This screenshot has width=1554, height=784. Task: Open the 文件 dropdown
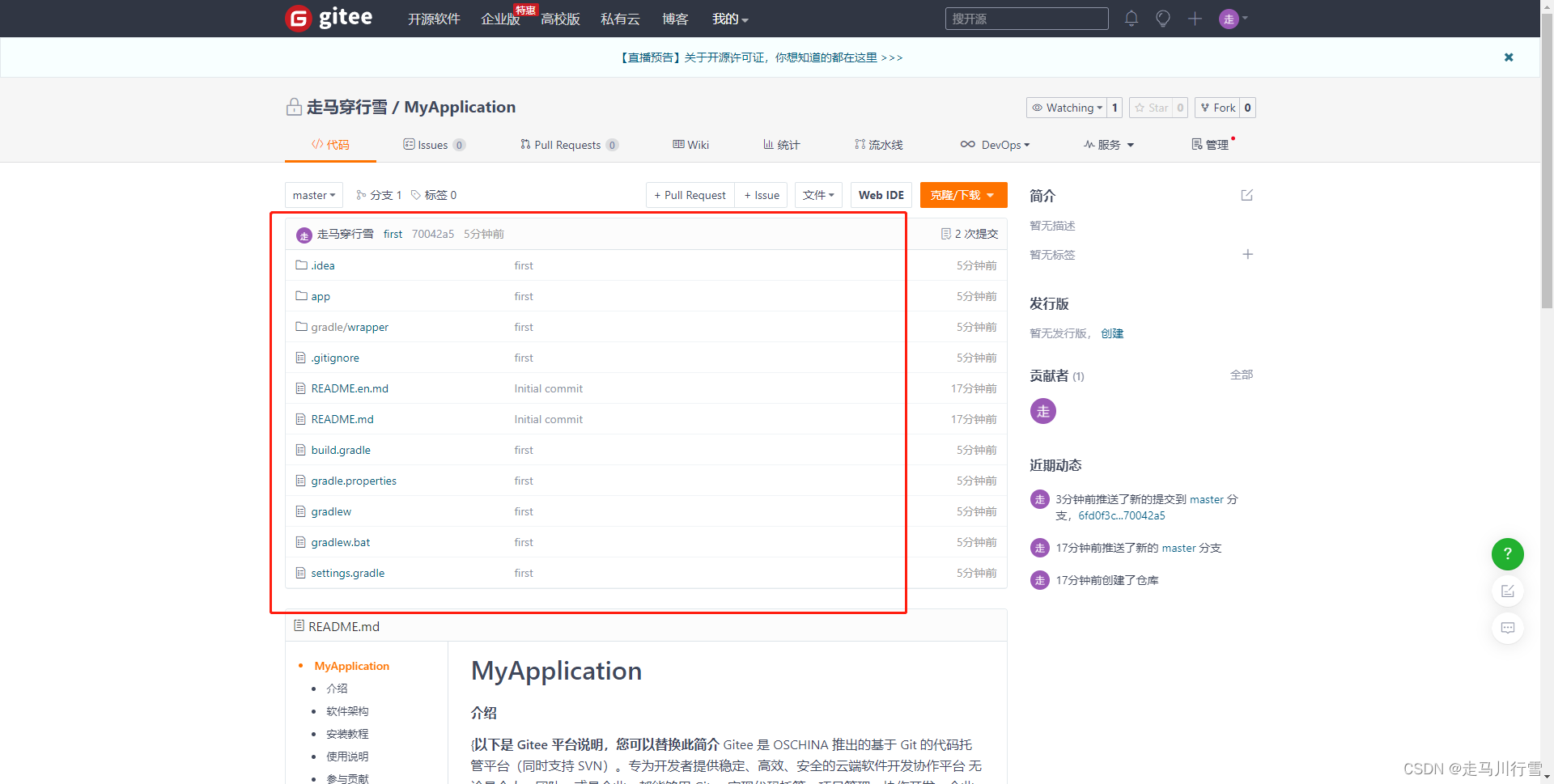point(818,195)
